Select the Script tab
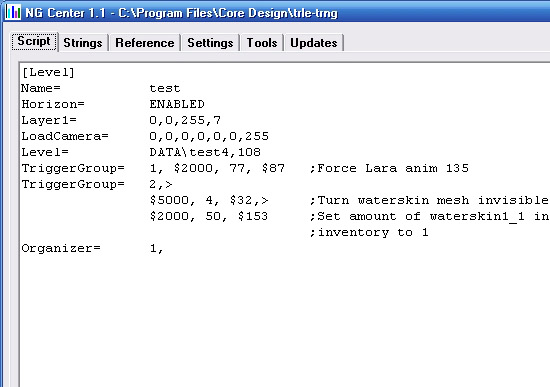 (x=34, y=42)
